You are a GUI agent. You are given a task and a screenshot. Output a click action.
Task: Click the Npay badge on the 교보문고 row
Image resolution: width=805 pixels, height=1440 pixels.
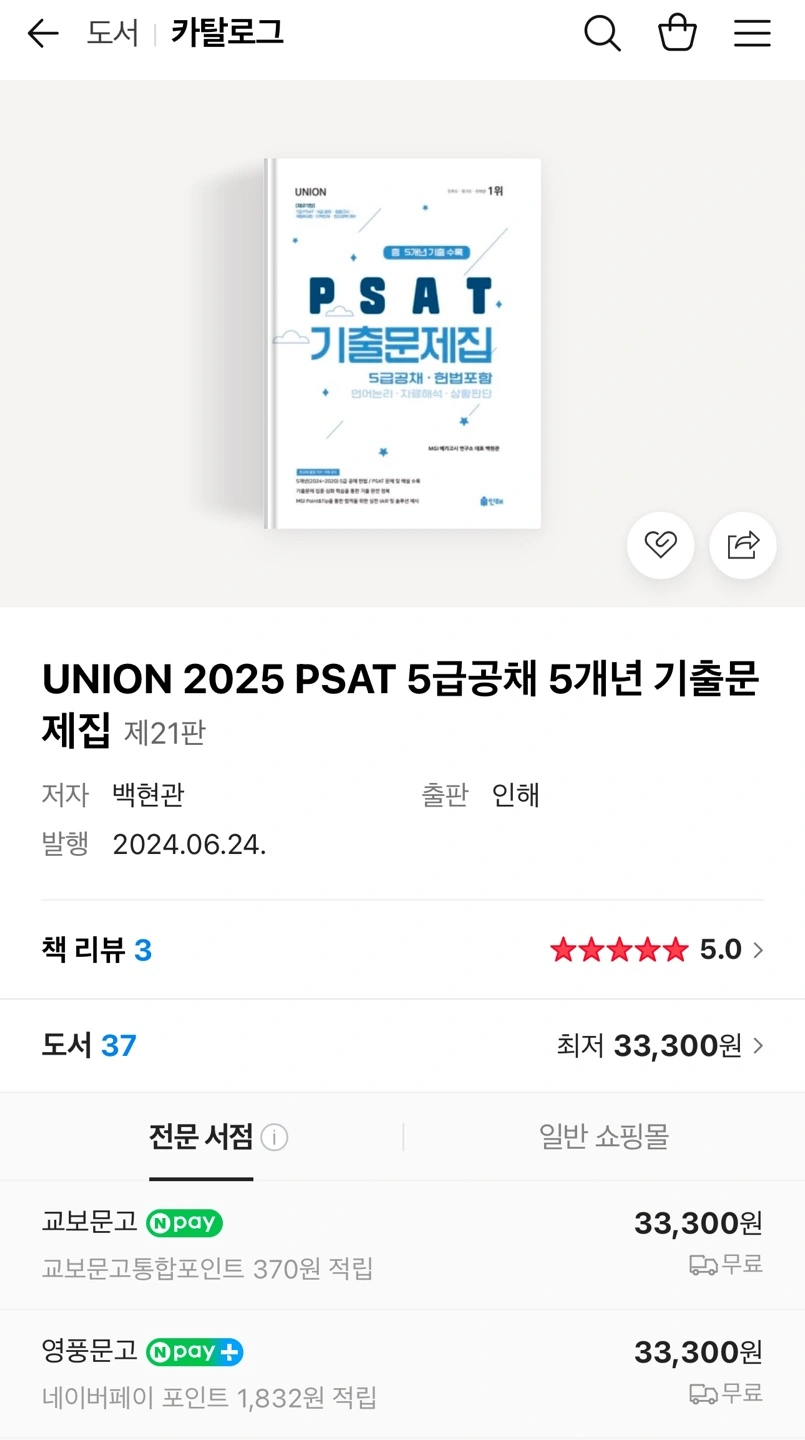(x=183, y=1223)
